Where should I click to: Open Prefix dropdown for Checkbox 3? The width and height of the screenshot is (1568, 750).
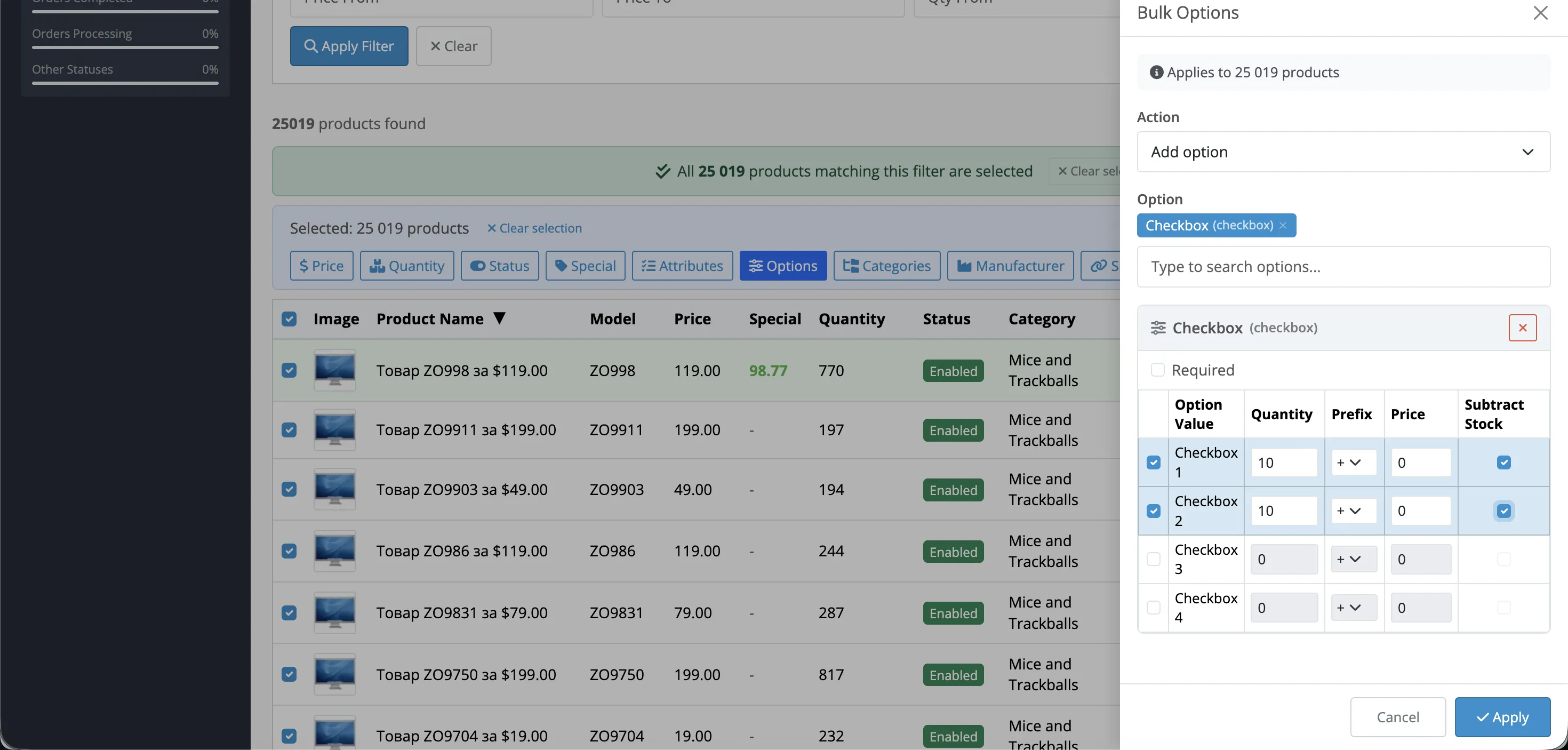(x=1354, y=559)
